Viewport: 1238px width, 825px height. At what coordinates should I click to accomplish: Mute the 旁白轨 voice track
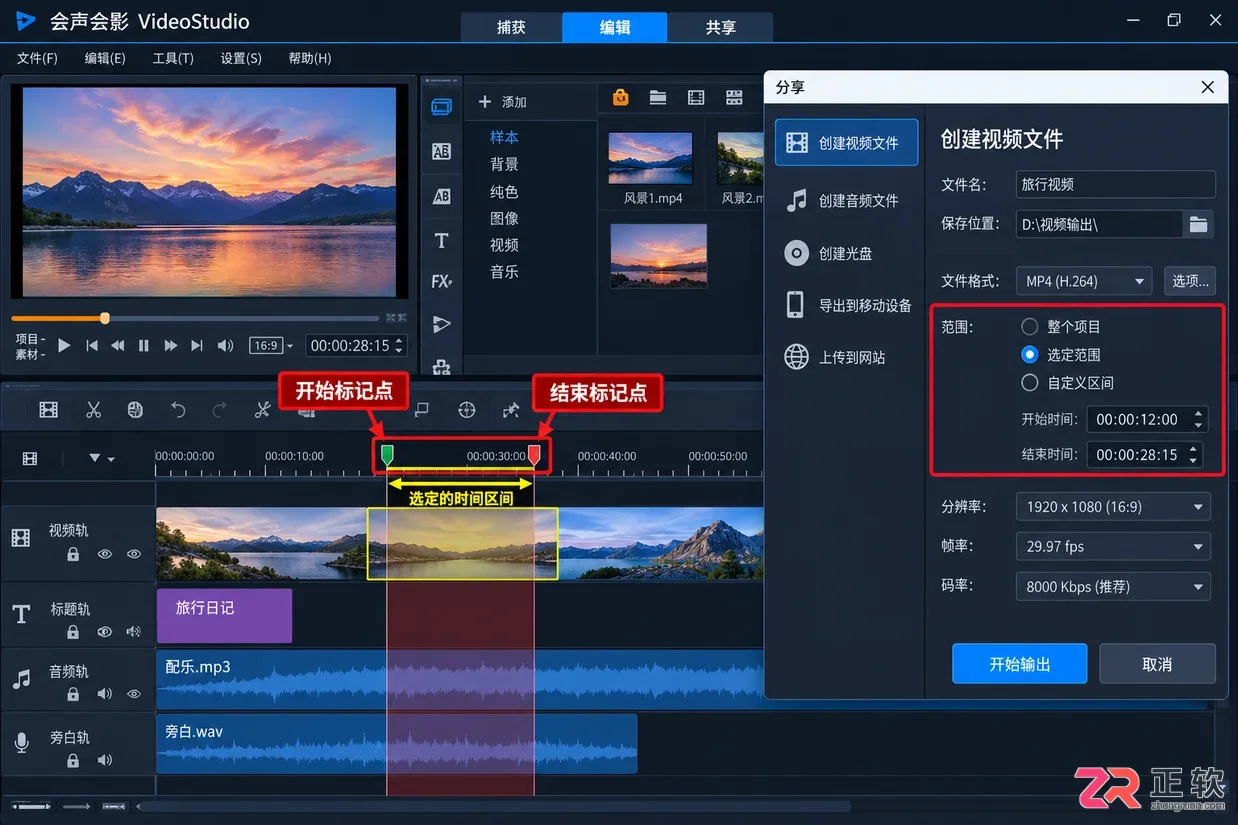(x=104, y=760)
